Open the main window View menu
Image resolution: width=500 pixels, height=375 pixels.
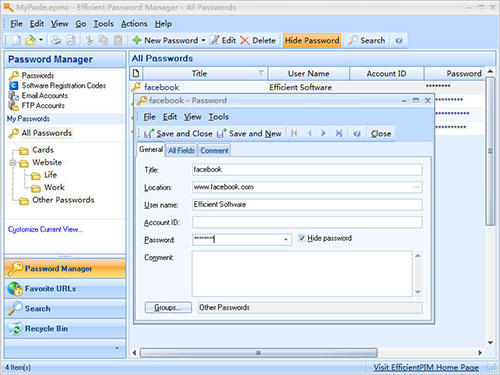[59, 24]
